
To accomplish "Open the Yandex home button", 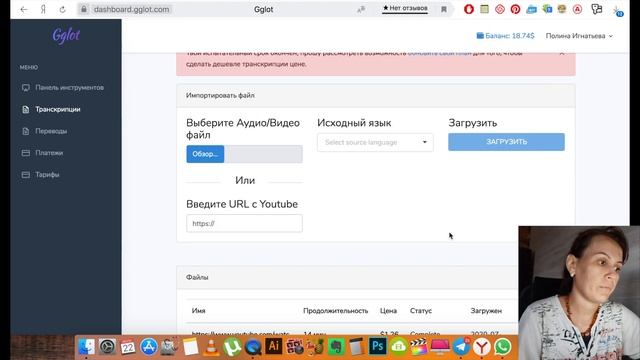I will [x=43, y=9].
